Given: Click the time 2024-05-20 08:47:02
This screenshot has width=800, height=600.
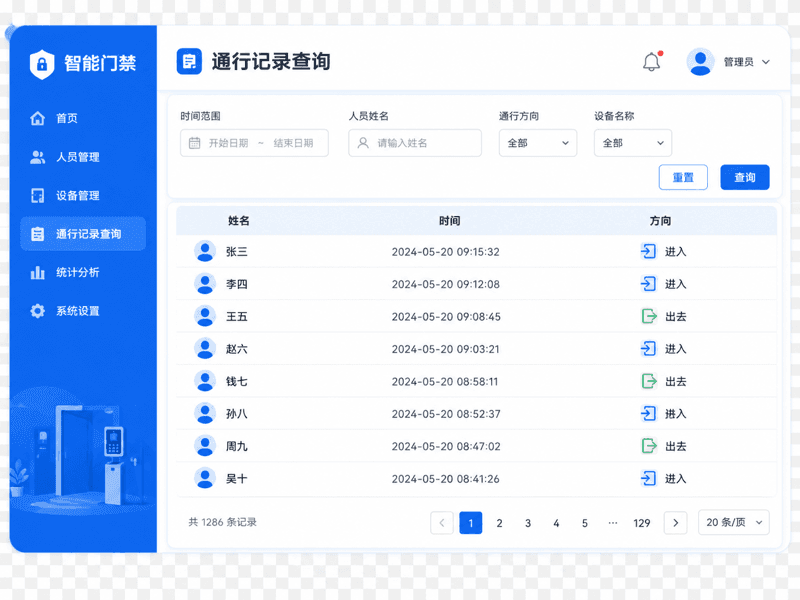Looking at the screenshot, I should click(x=446, y=446).
